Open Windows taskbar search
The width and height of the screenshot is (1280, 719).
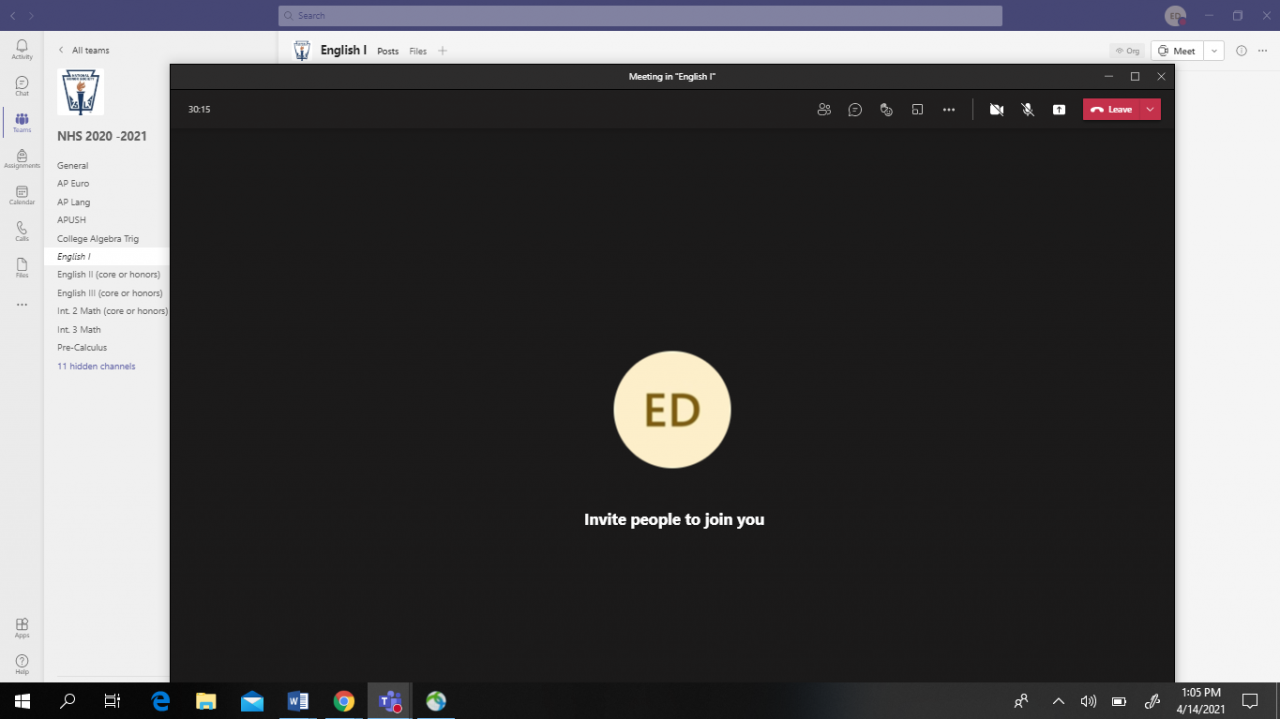point(67,701)
